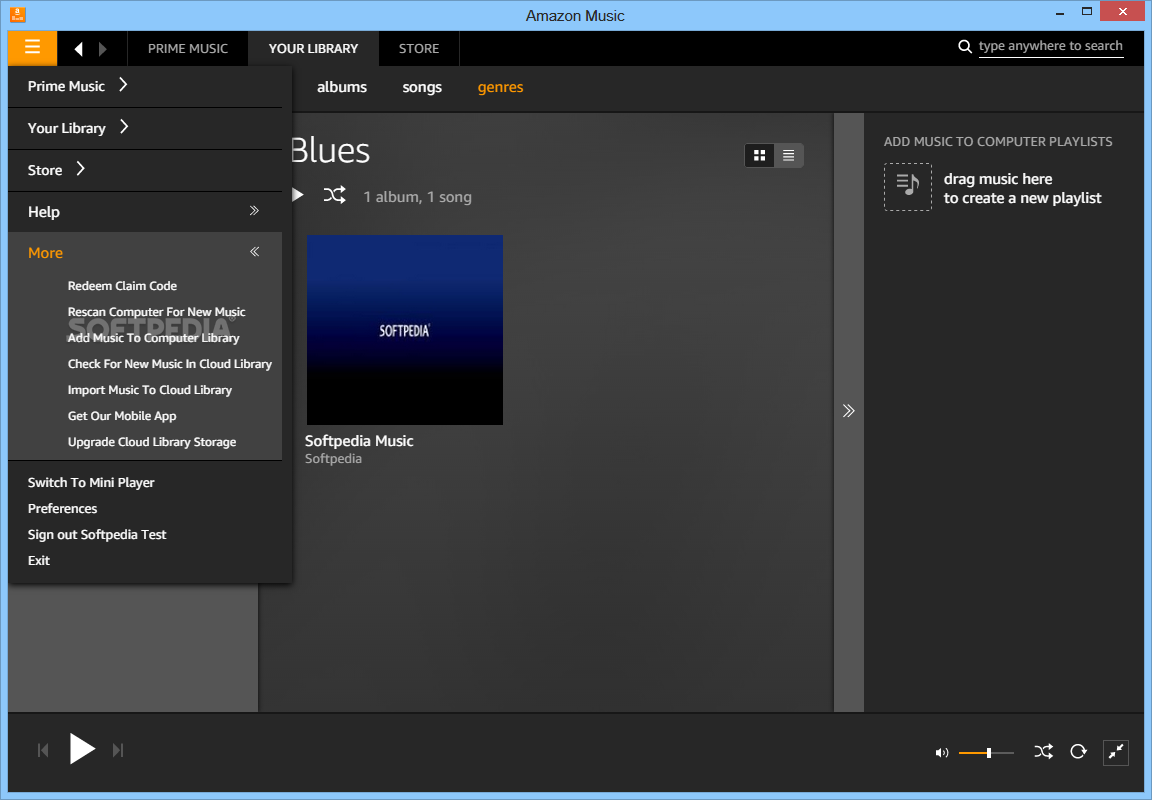This screenshot has width=1152, height=800.
Task: Select Check For New Music In Cloud Library
Action: coord(170,364)
